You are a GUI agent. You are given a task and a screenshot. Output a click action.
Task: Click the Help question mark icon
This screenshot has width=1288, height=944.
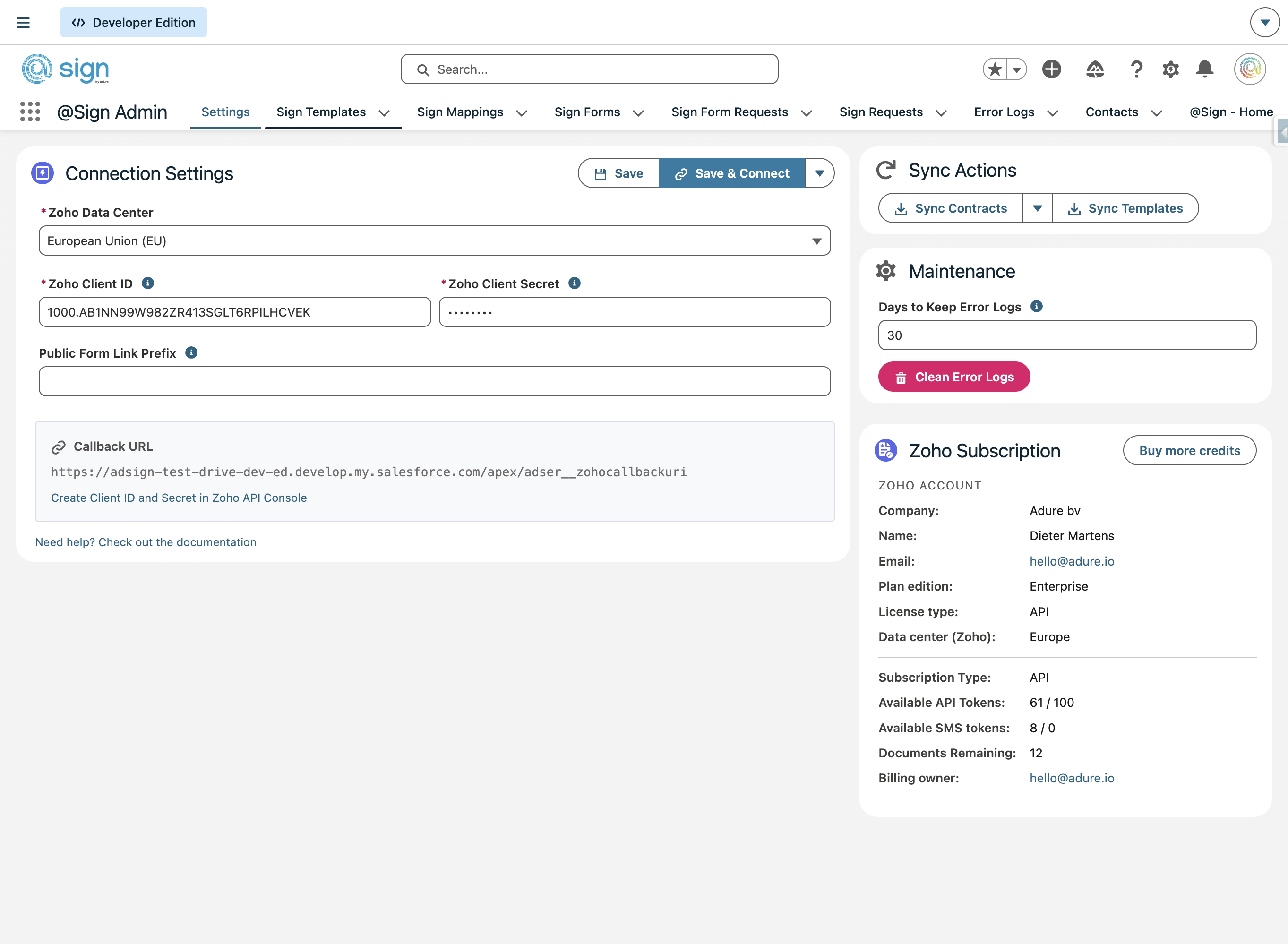[1136, 69]
